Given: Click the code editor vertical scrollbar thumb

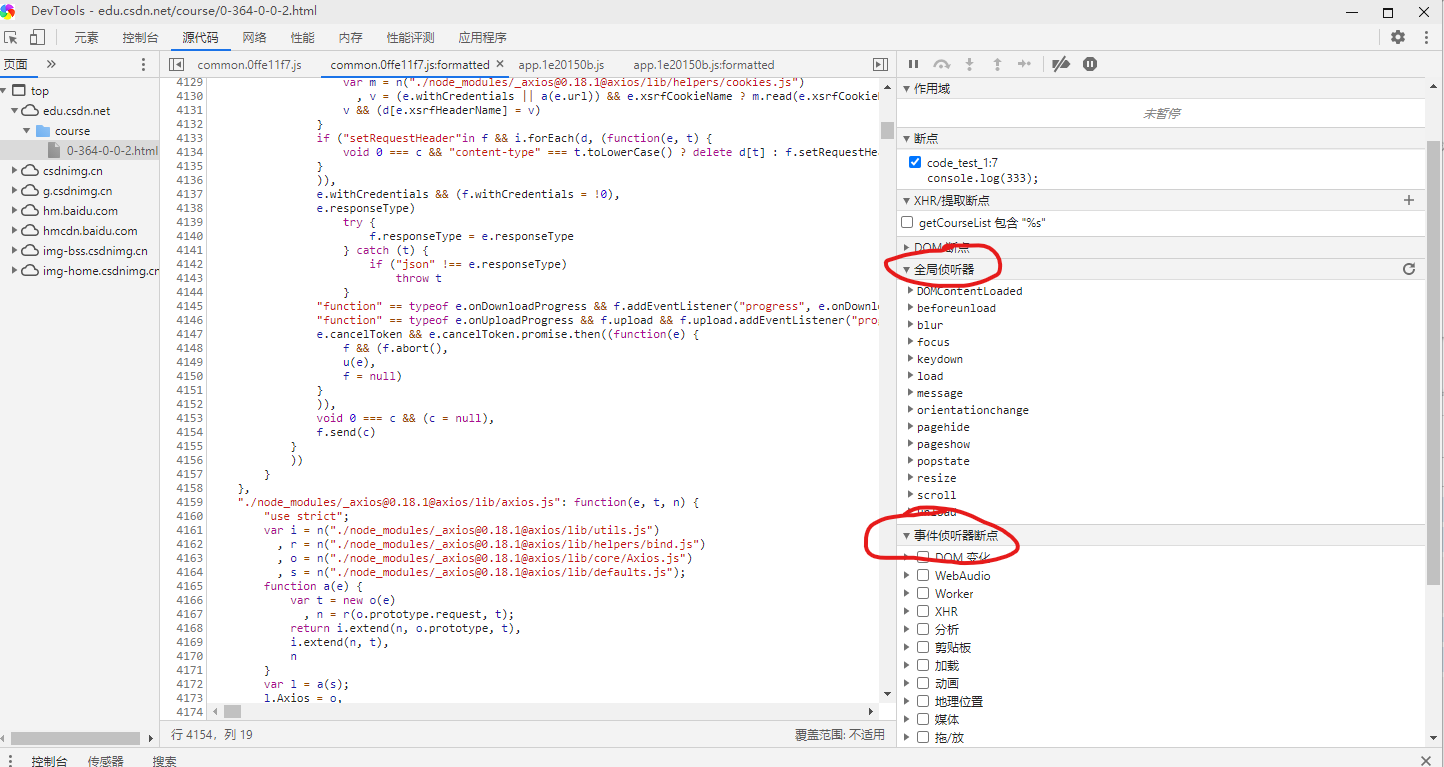Looking at the screenshot, I should 887,130.
